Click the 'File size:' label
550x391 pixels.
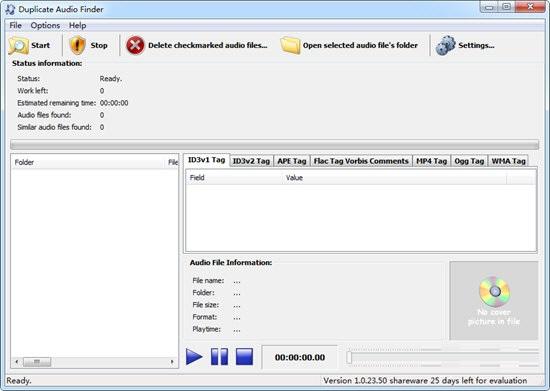[206, 305]
